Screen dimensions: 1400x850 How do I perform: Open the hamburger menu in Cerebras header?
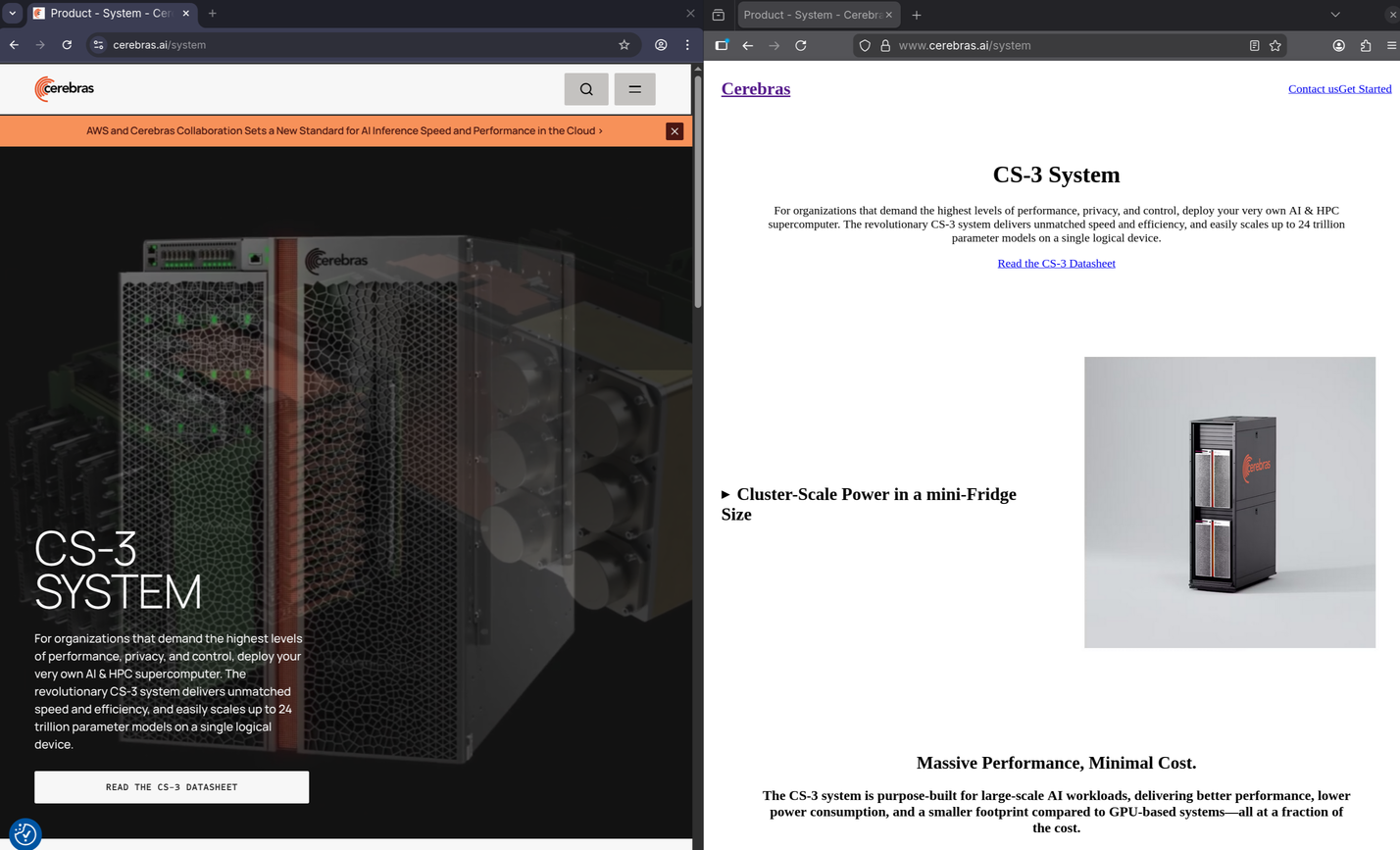click(x=634, y=89)
